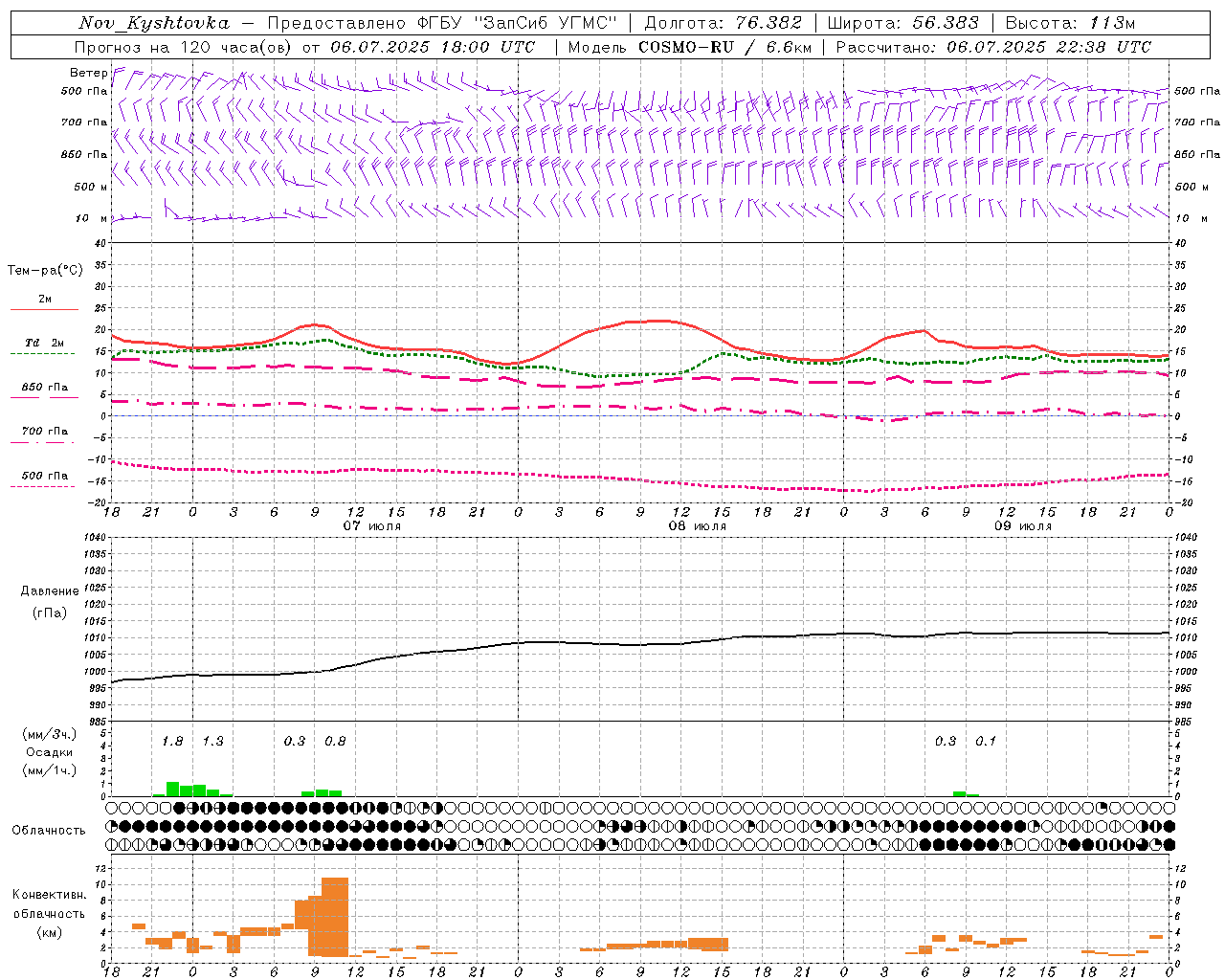Click the 'Давление' pressure panel label
This screenshot has width=1225, height=980.
(x=50, y=591)
